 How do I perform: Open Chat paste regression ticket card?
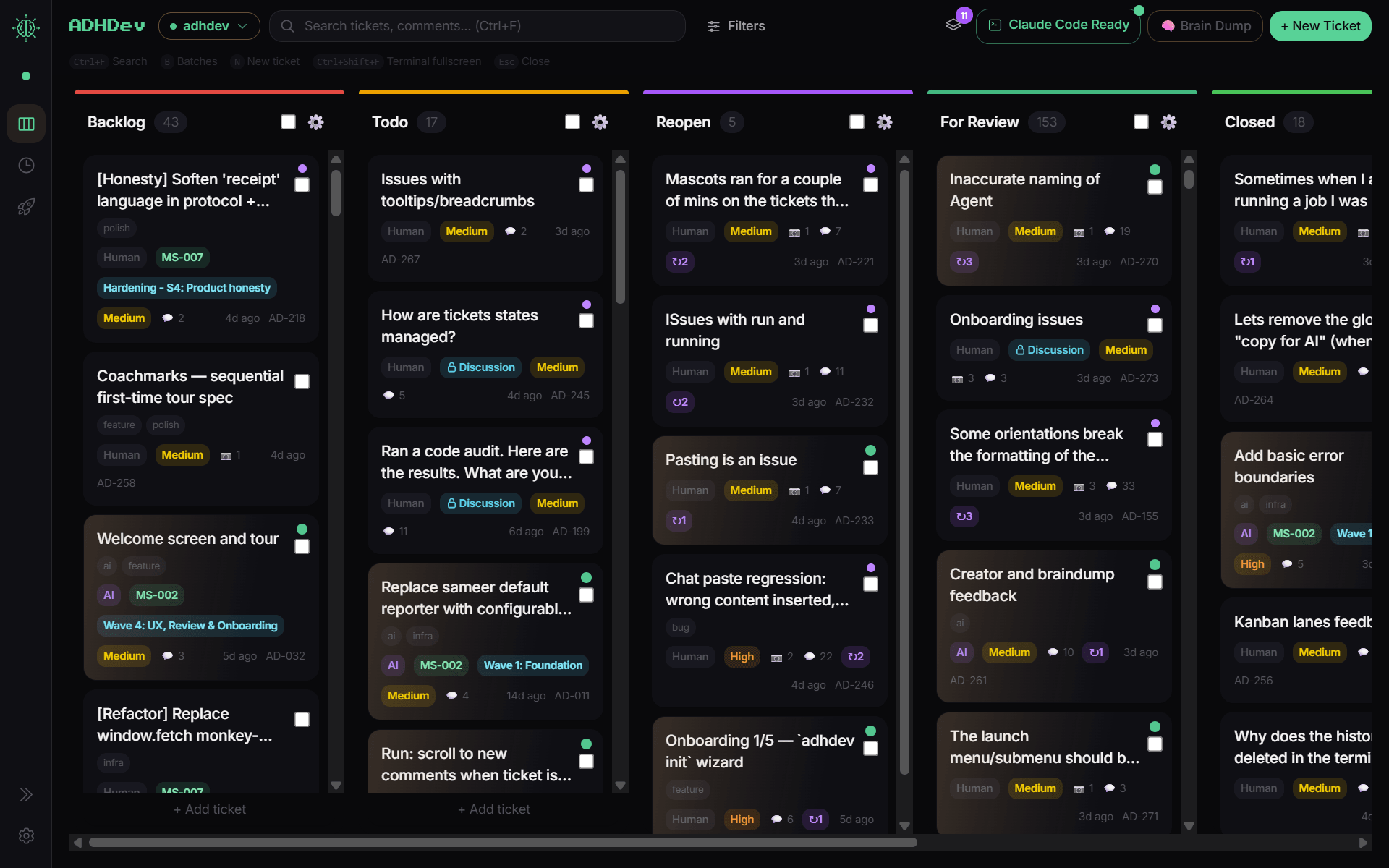tap(769, 630)
